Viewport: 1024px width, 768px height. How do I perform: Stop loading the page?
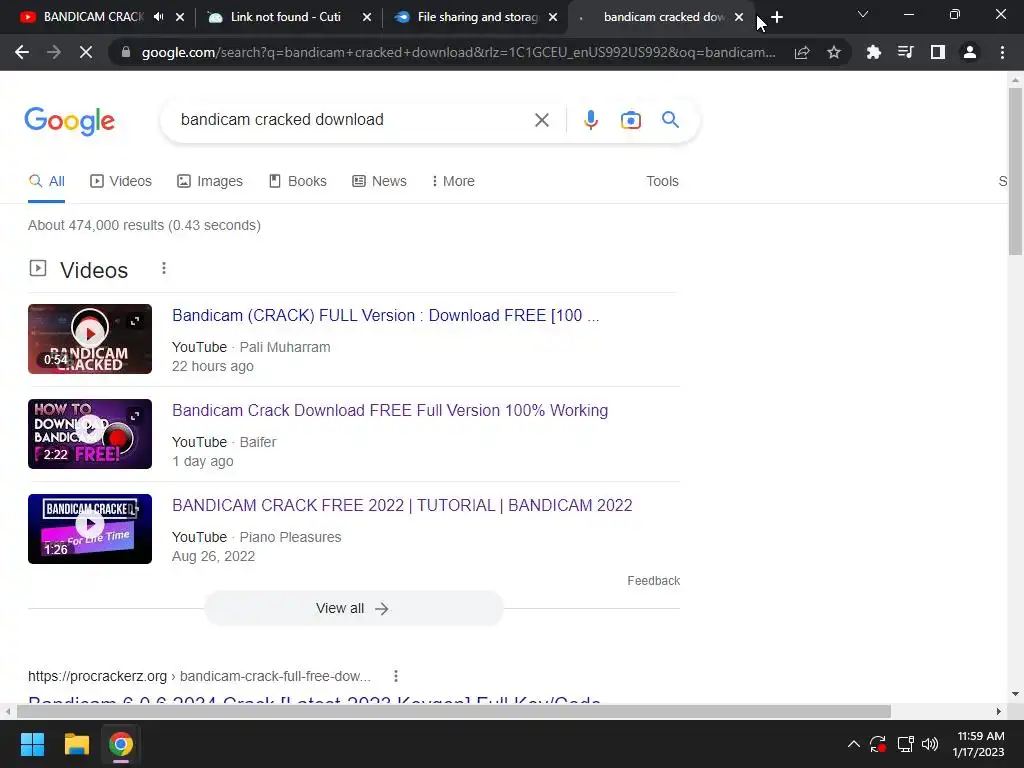point(86,52)
